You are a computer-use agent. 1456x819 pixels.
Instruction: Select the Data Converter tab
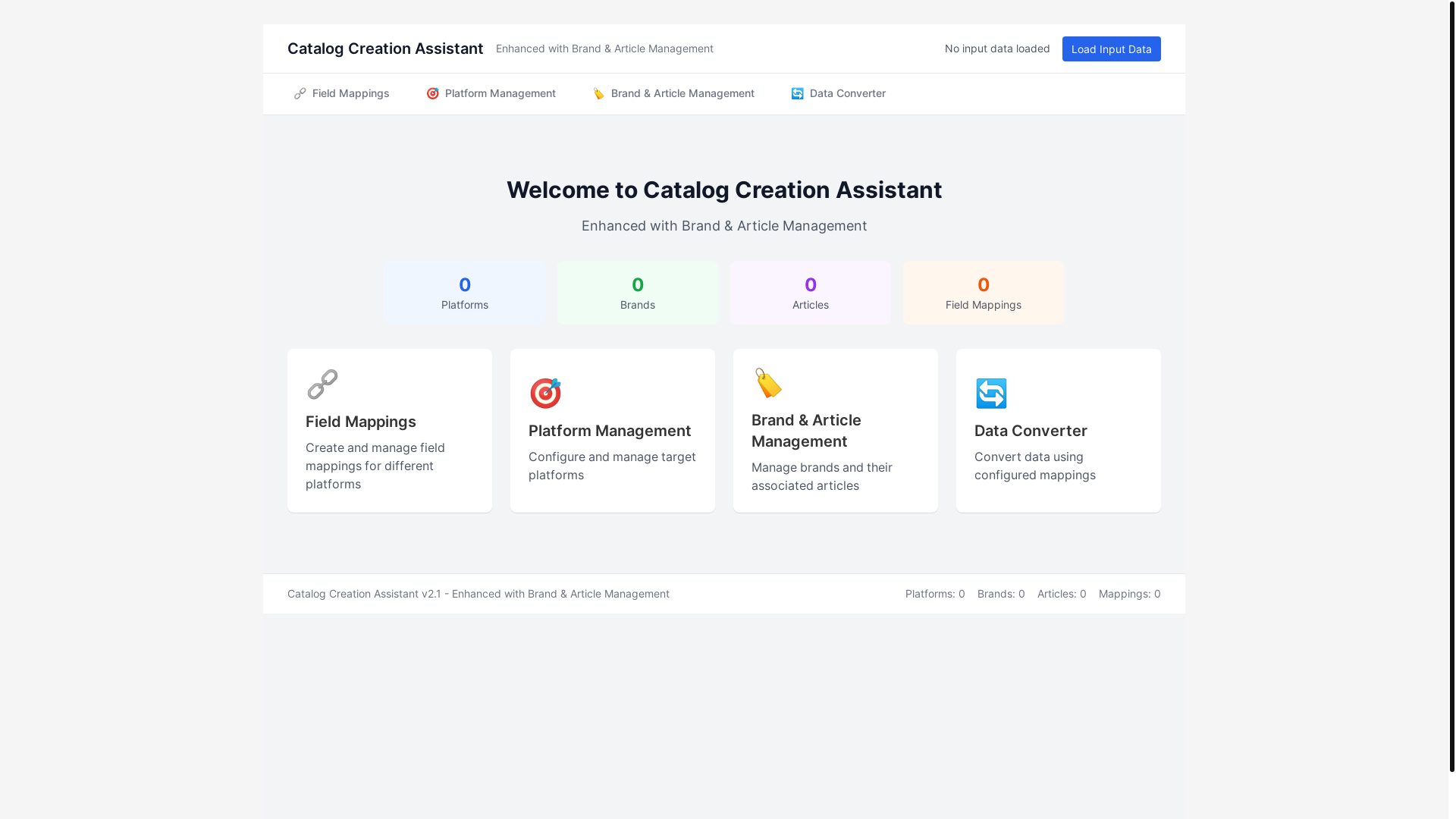coord(838,93)
